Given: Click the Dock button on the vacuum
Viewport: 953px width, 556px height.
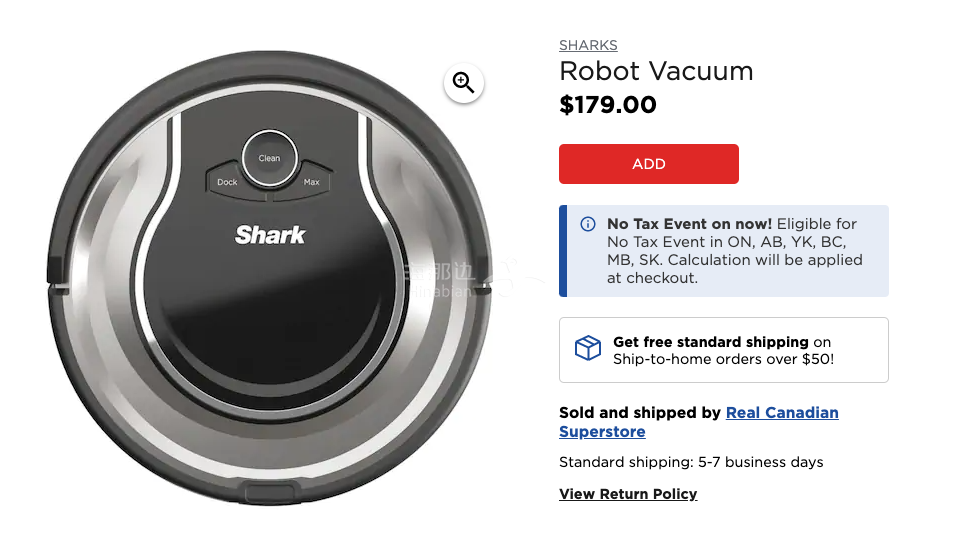Looking at the screenshot, I should 227,181.
